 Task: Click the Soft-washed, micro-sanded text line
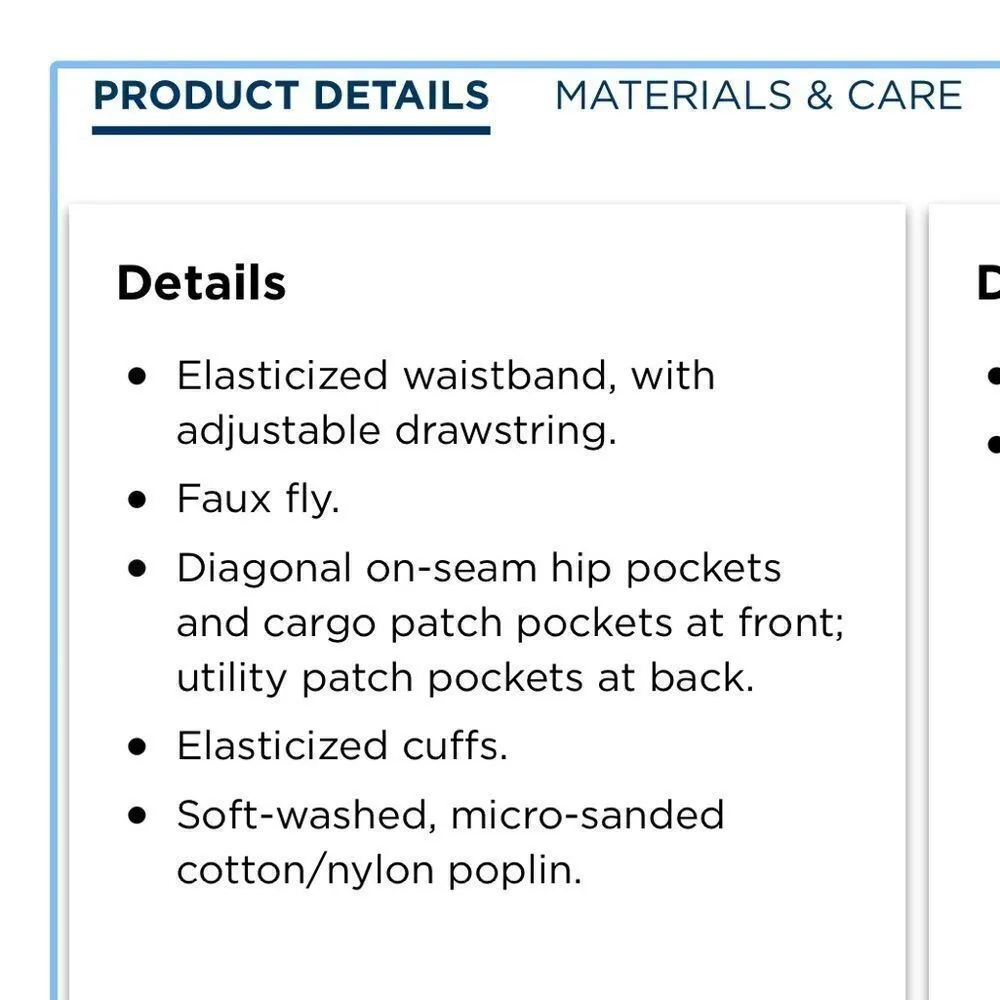point(450,815)
